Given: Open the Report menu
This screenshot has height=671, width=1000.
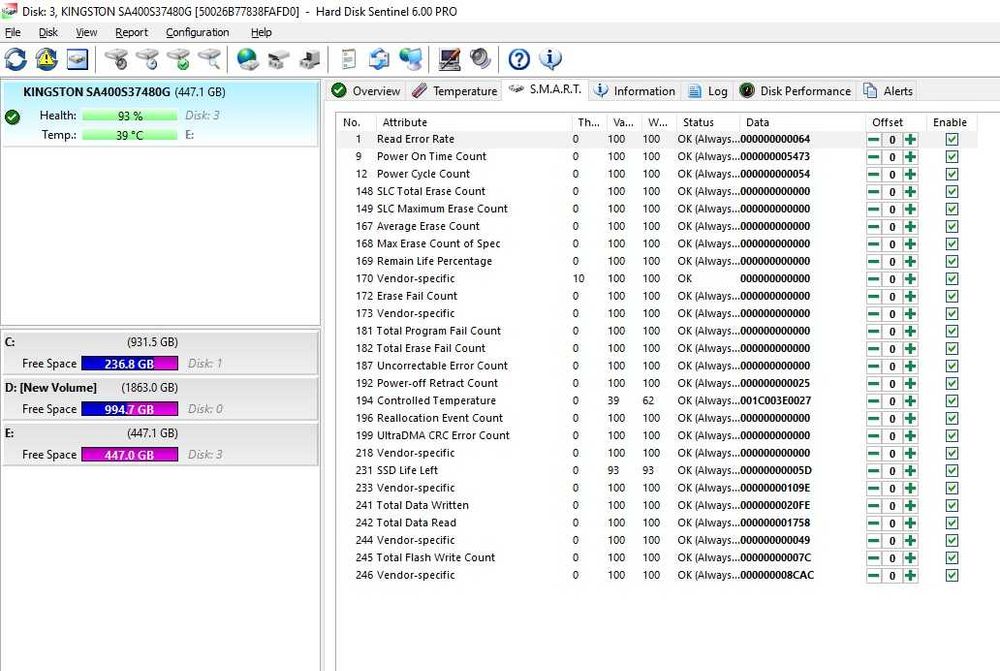Looking at the screenshot, I should [131, 32].
